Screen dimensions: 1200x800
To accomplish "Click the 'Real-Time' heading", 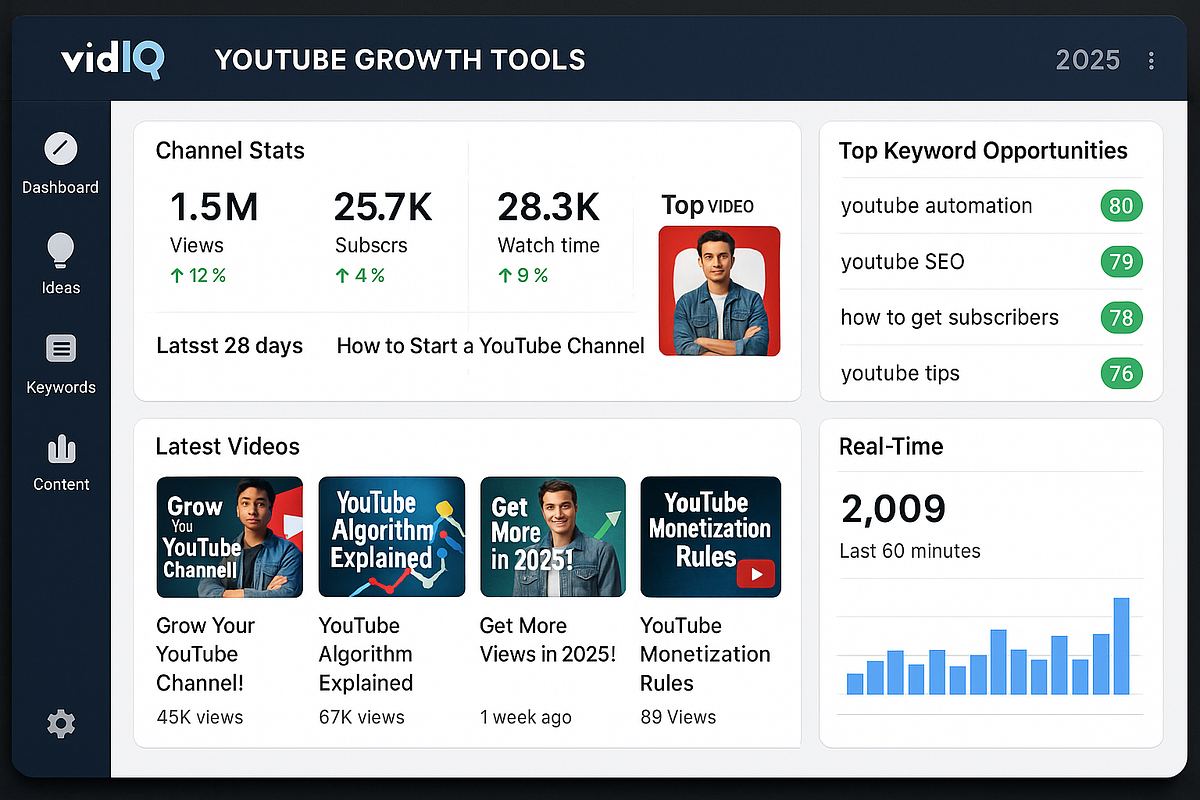I will [891, 447].
